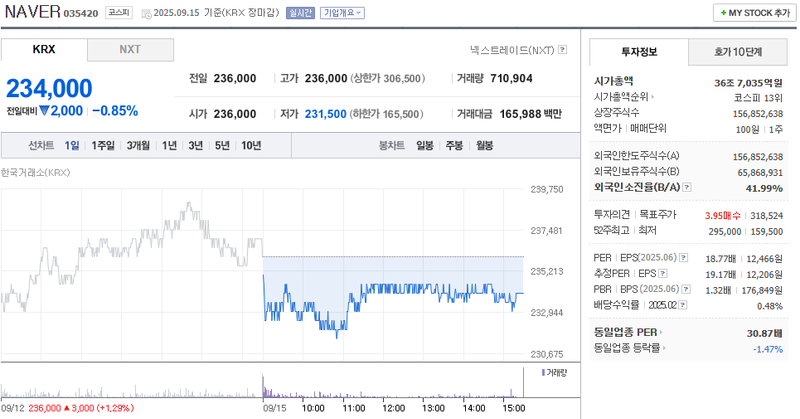Click the calendar icon before 2025.09.15 기준
The image size is (800, 419).
click(x=146, y=13)
